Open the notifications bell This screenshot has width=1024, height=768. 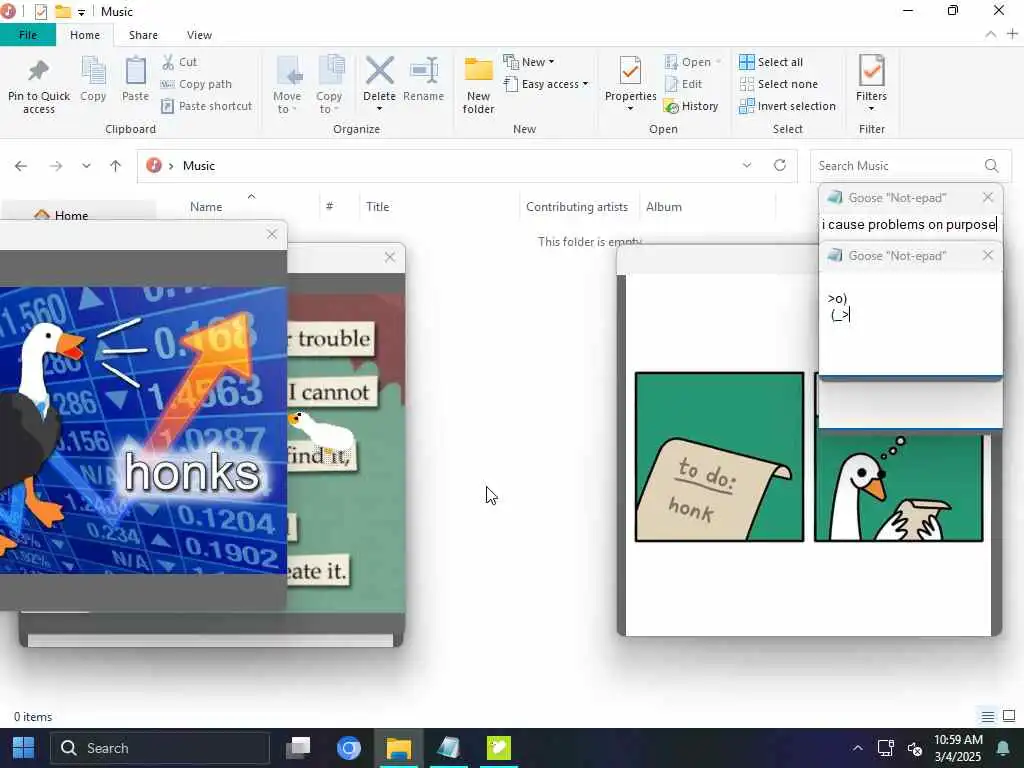(x=1002, y=748)
